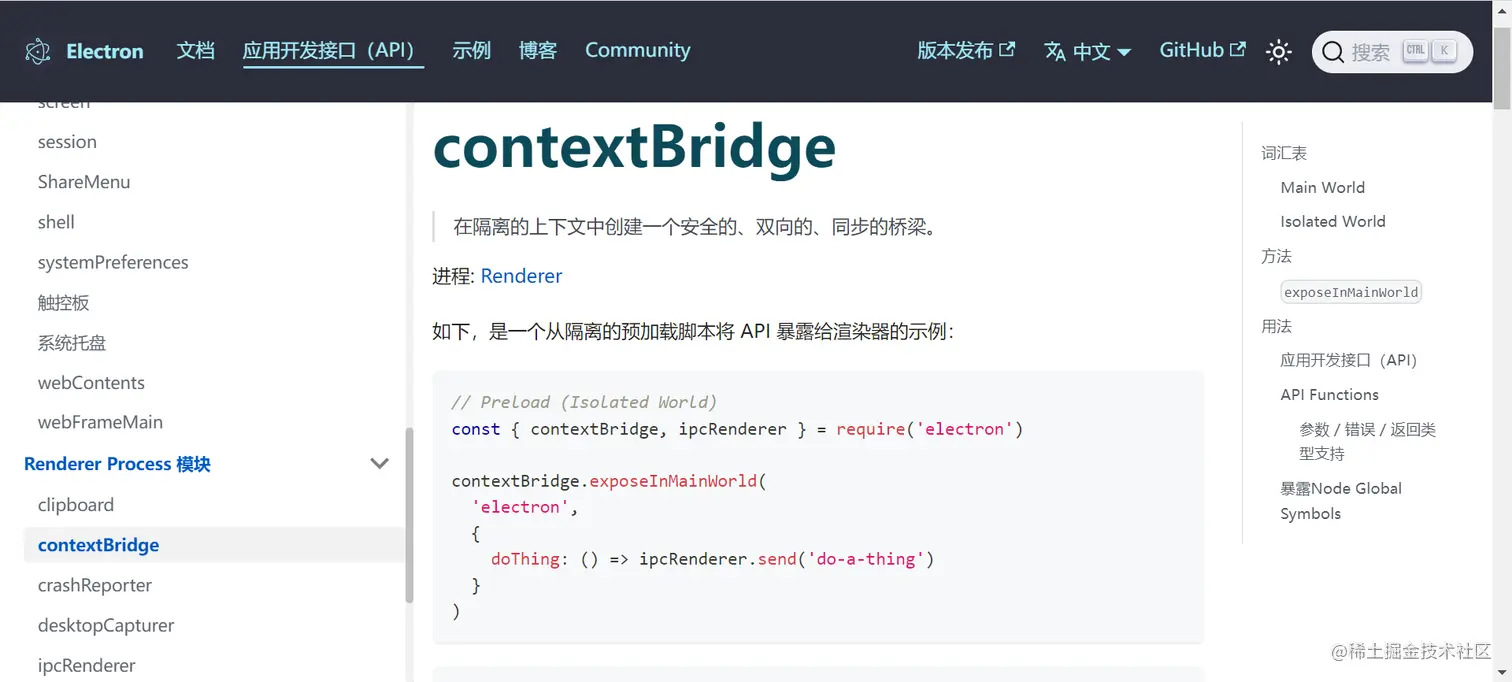Viewport: 1512px width, 682px height.
Task: Jump to Isolated World in contents
Action: [1333, 222]
